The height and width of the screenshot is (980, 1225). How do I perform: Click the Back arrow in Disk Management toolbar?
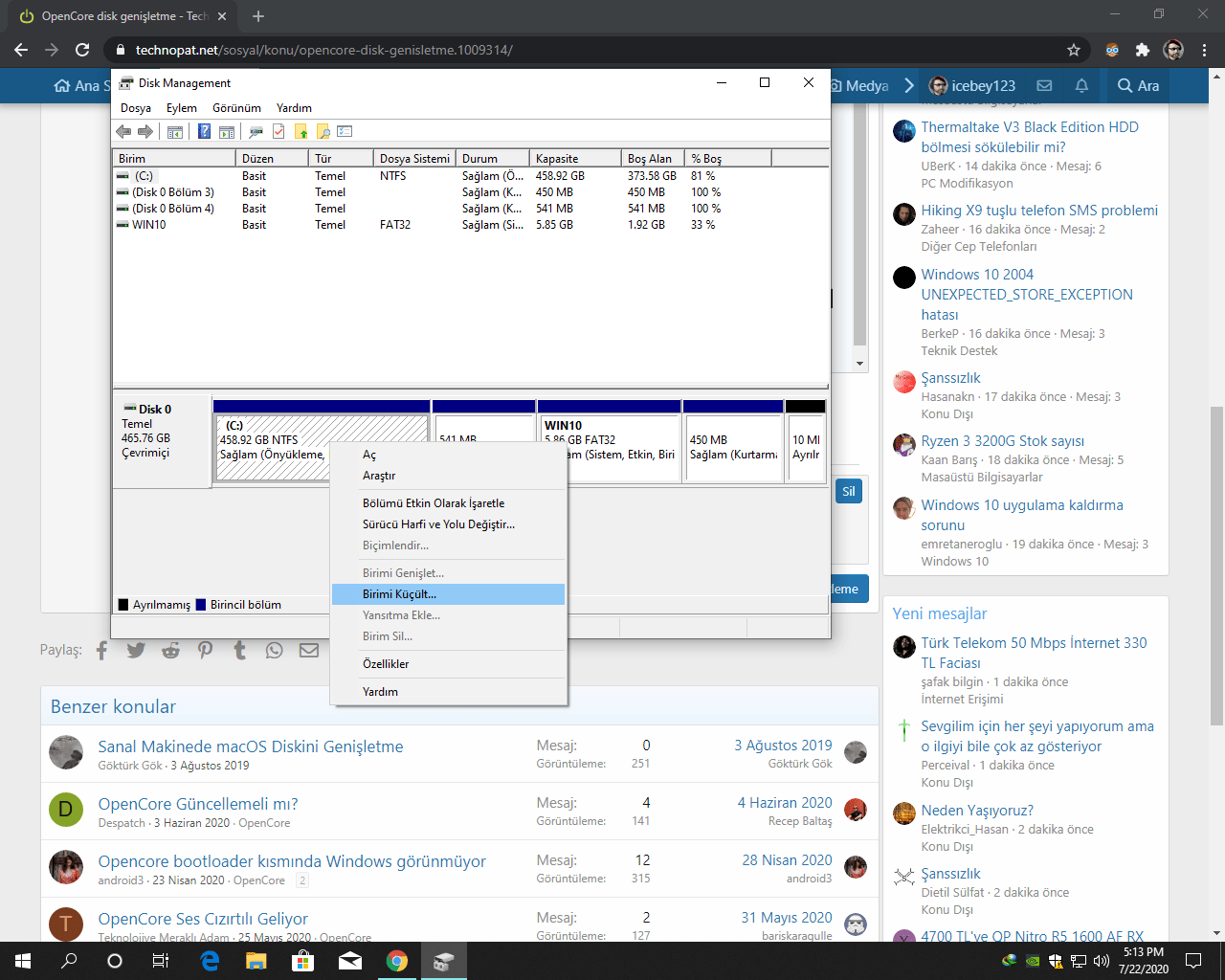click(x=123, y=131)
